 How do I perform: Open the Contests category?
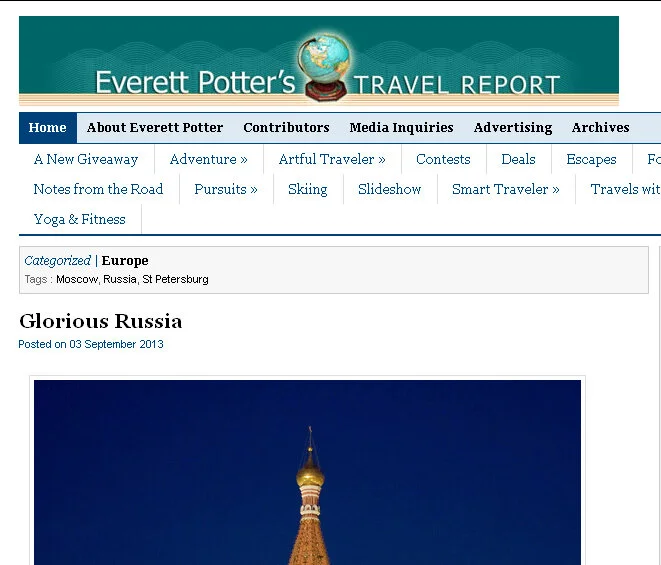click(443, 159)
